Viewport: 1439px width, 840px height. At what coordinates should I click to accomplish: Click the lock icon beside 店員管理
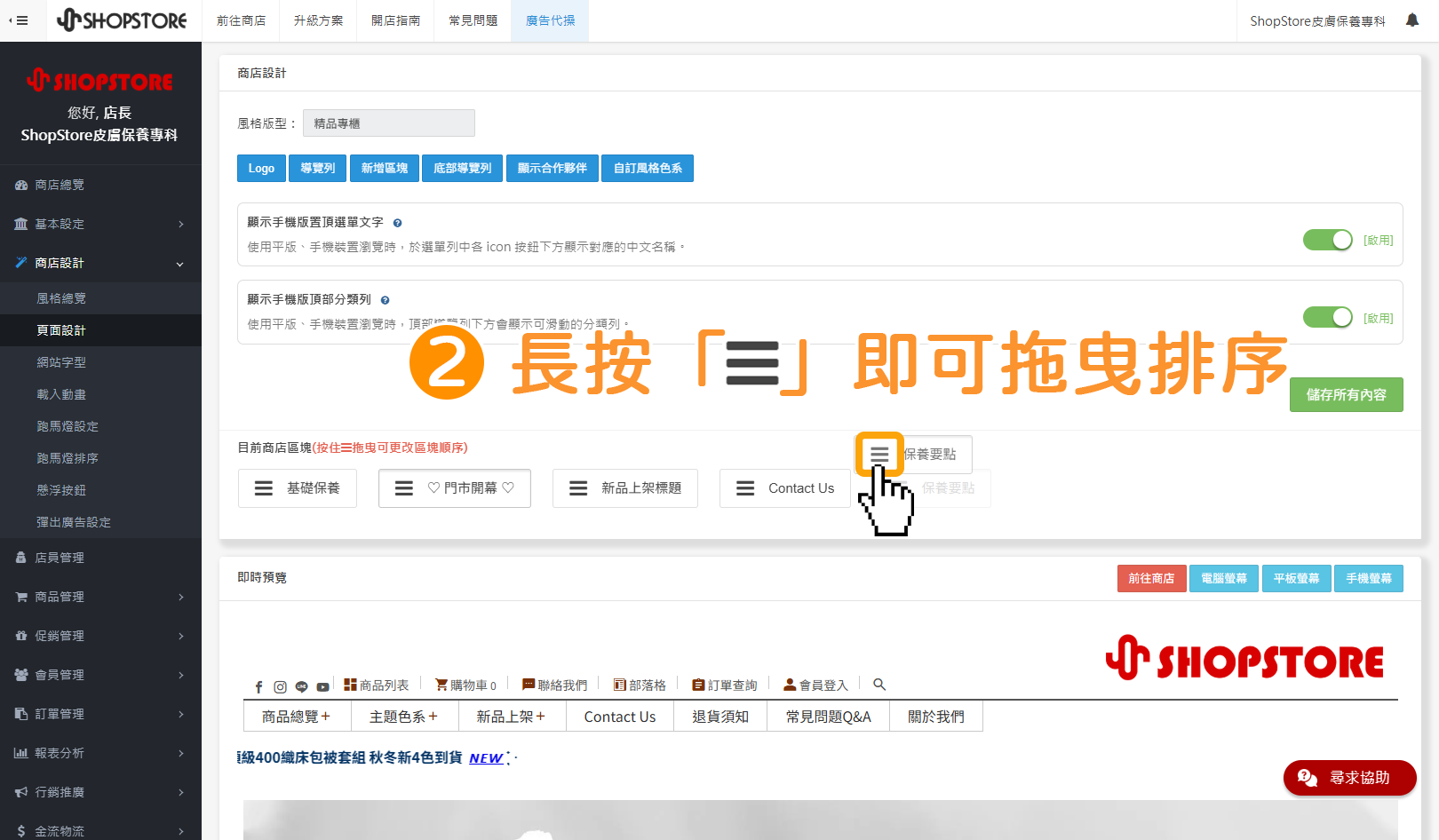point(21,558)
